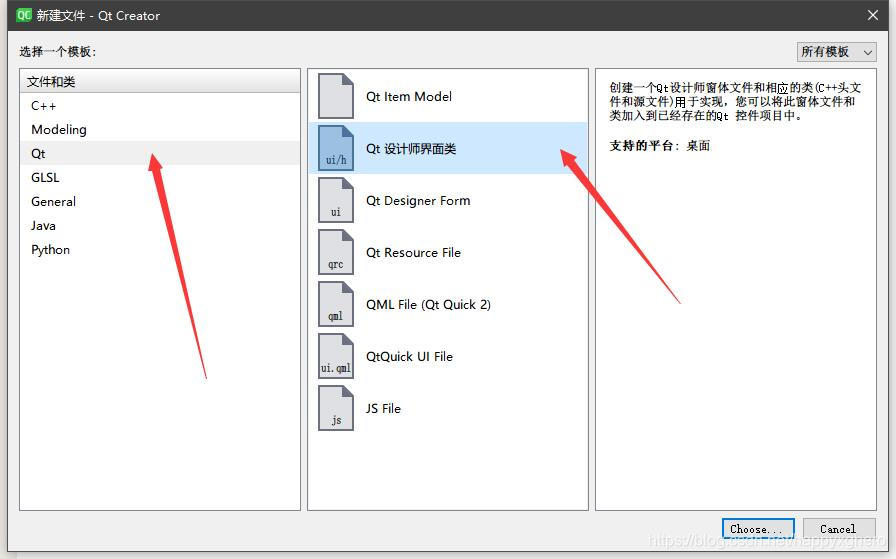The width and height of the screenshot is (896, 559).
Task: Click the ui.qml QtQuick UI icon
Action: pyautogui.click(x=335, y=356)
